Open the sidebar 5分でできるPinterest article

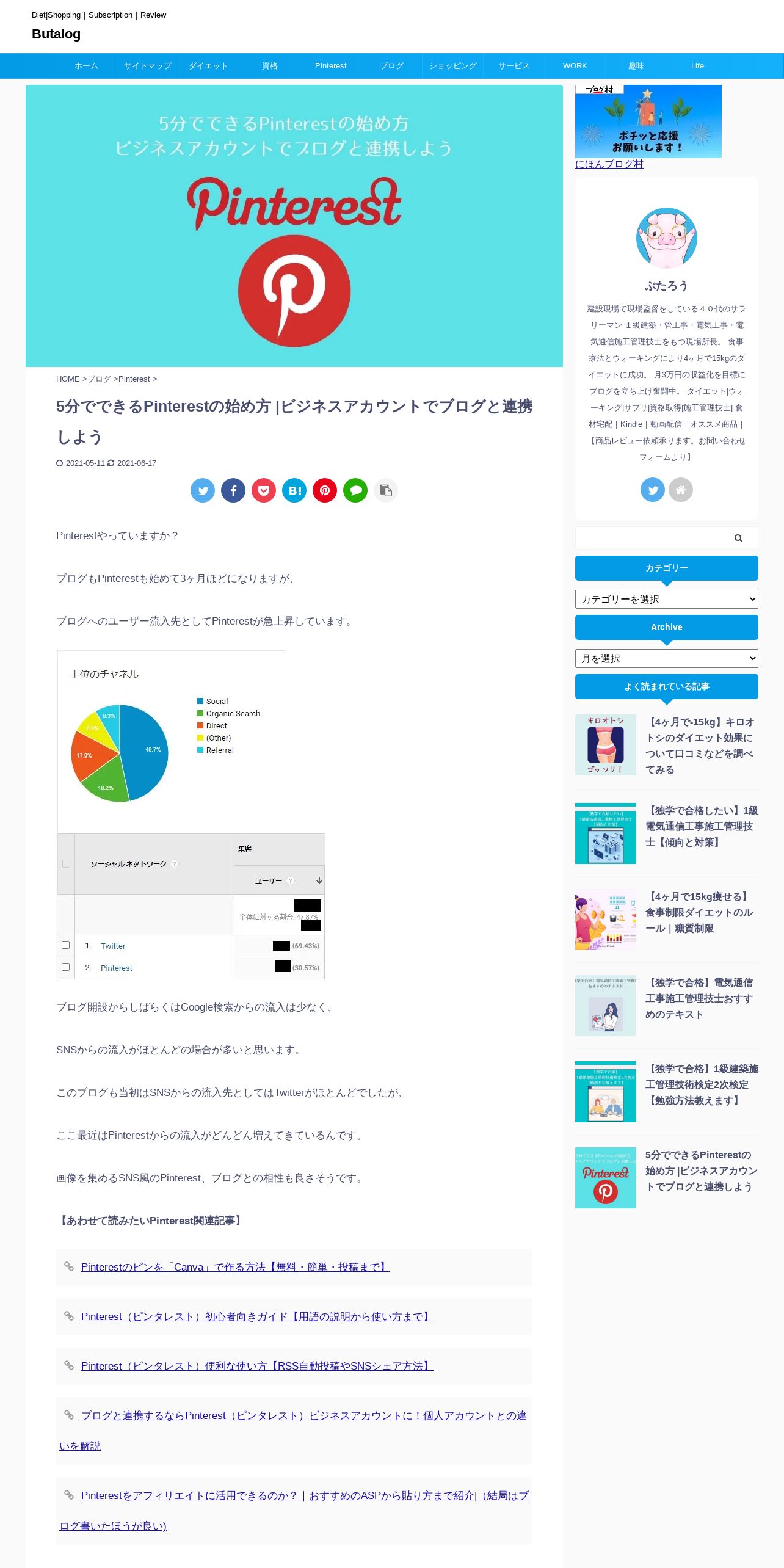[x=702, y=1171]
